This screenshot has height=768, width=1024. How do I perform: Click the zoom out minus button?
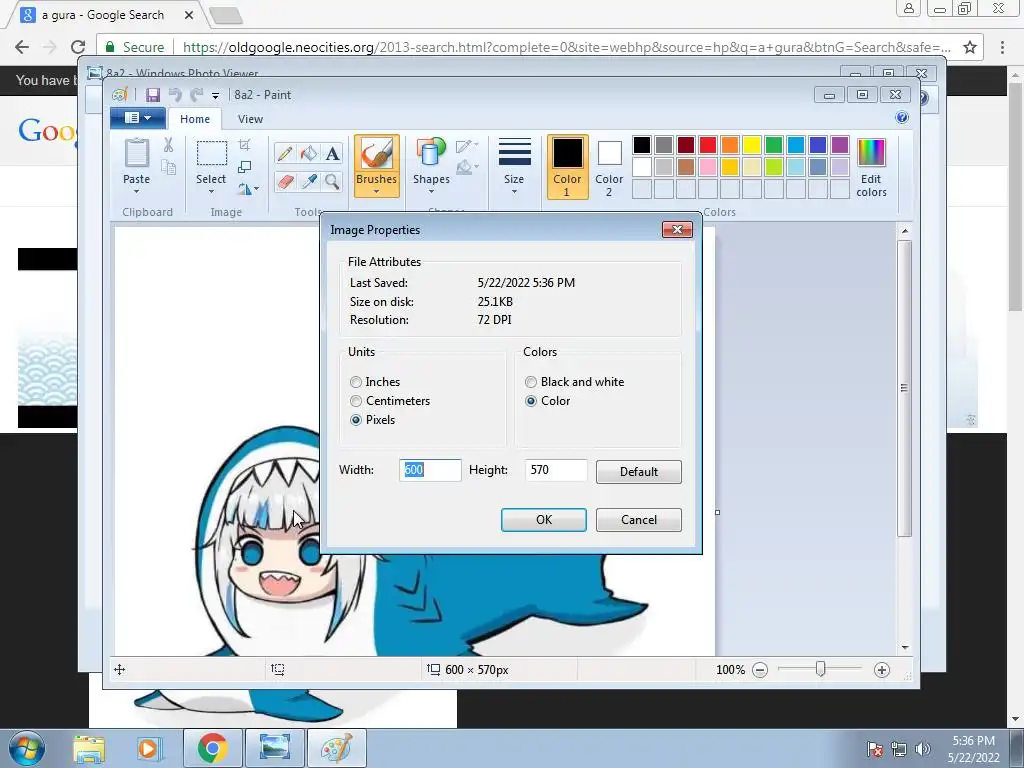(x=760, y=670)
